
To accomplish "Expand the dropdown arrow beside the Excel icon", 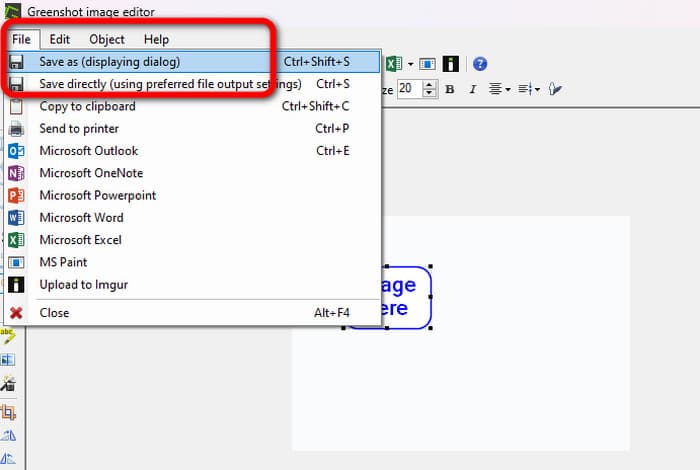I will pyautogui.click(x=410, y=64).
